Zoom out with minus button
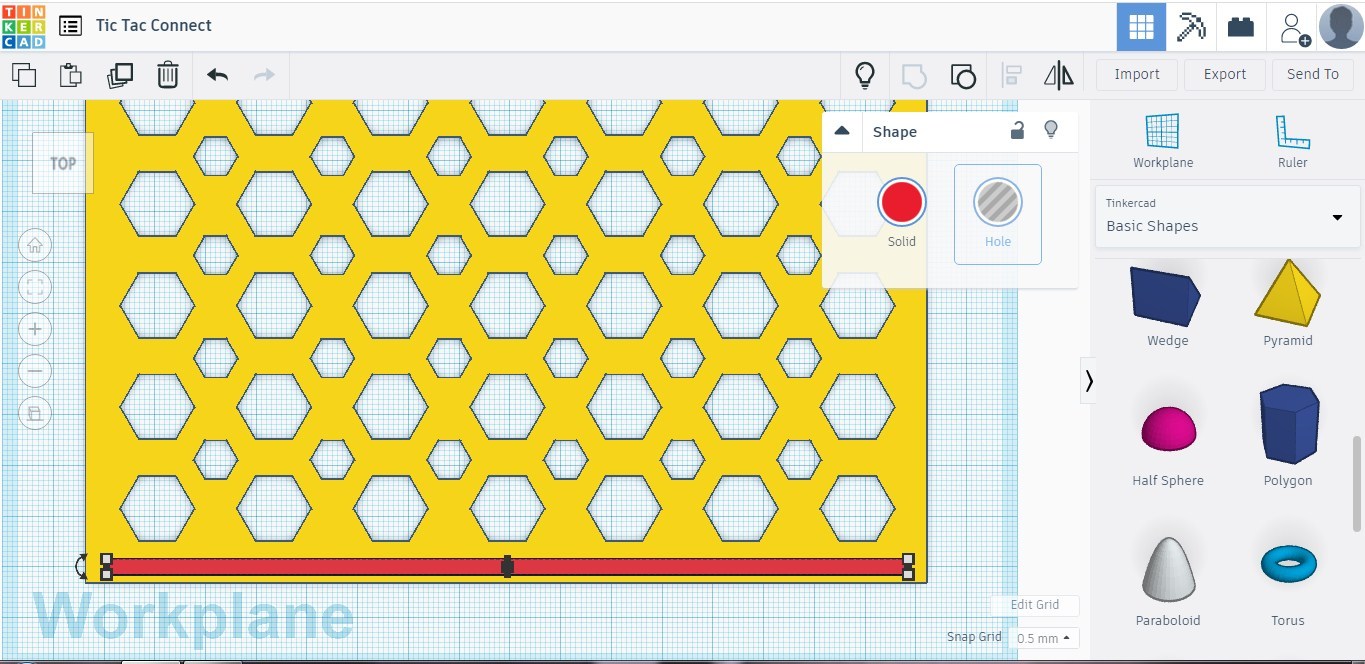 (x=35, y=371)
